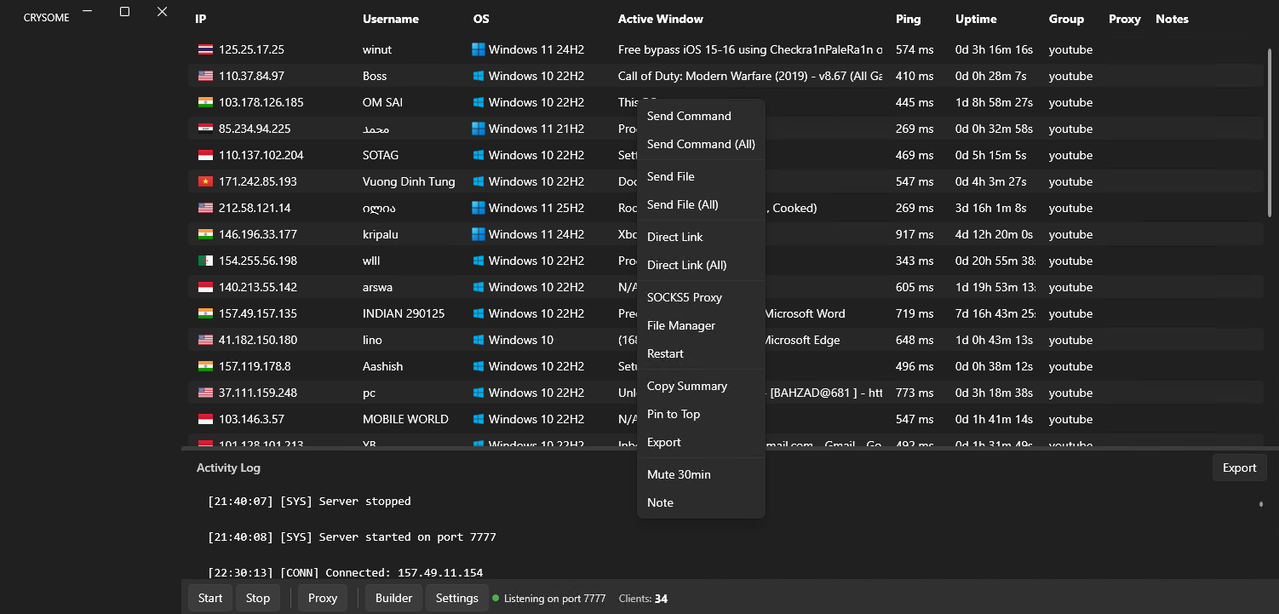Click the Activity Log Export button
1279x614 pixels.
click(1239, 468)
